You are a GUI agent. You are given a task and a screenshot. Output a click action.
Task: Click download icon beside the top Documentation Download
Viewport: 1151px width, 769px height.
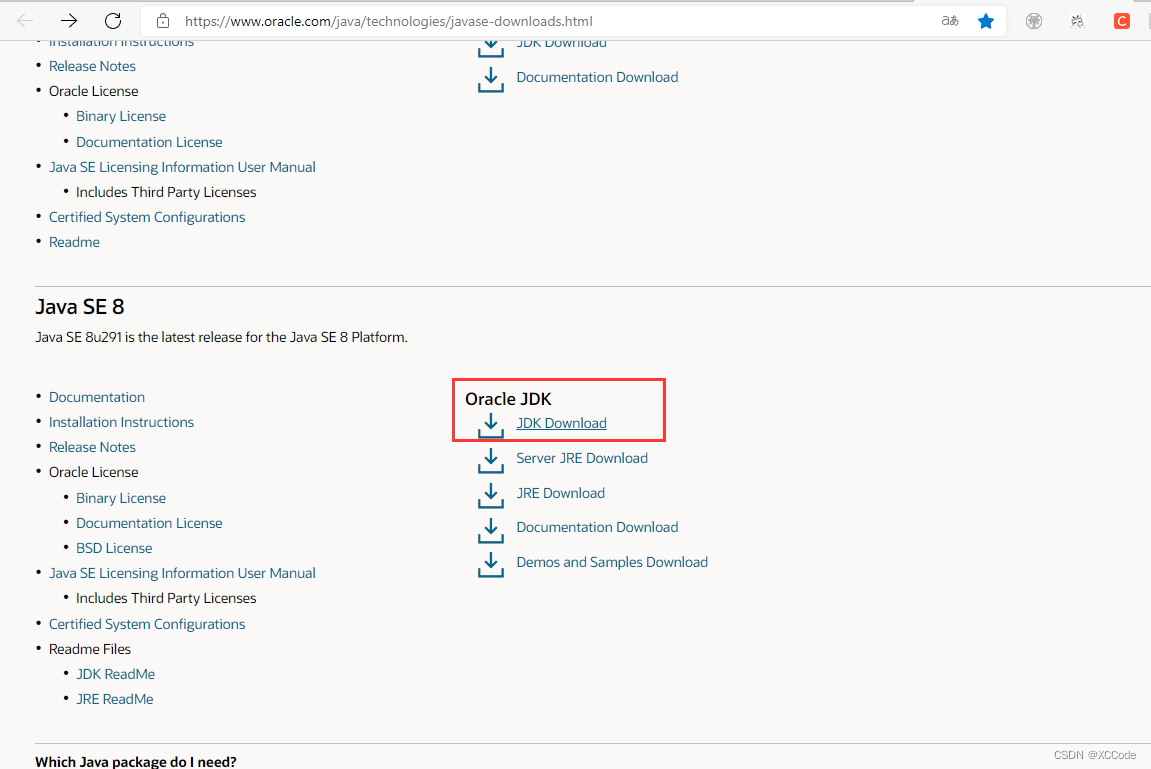[x=490, y=79]
